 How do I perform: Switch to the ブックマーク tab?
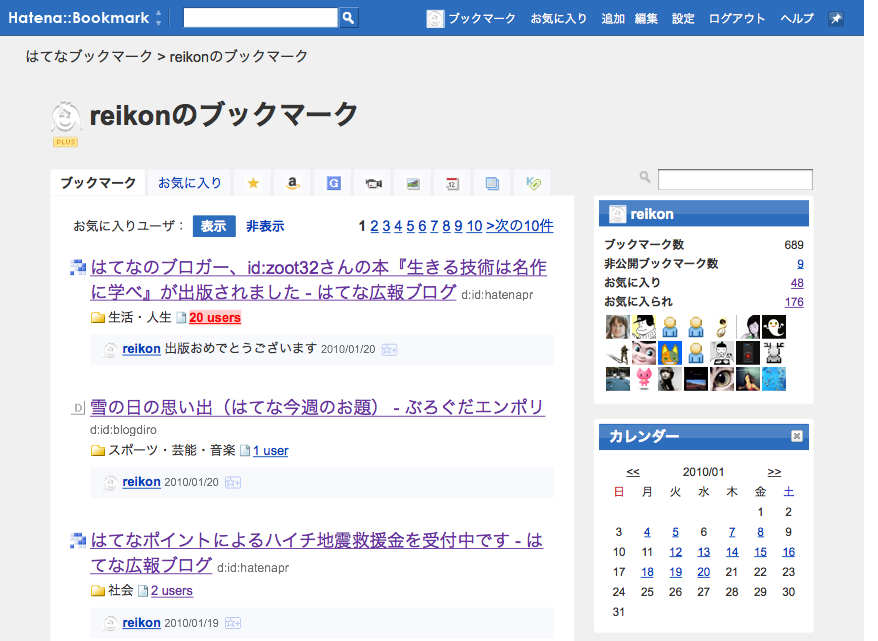[98, 183]
